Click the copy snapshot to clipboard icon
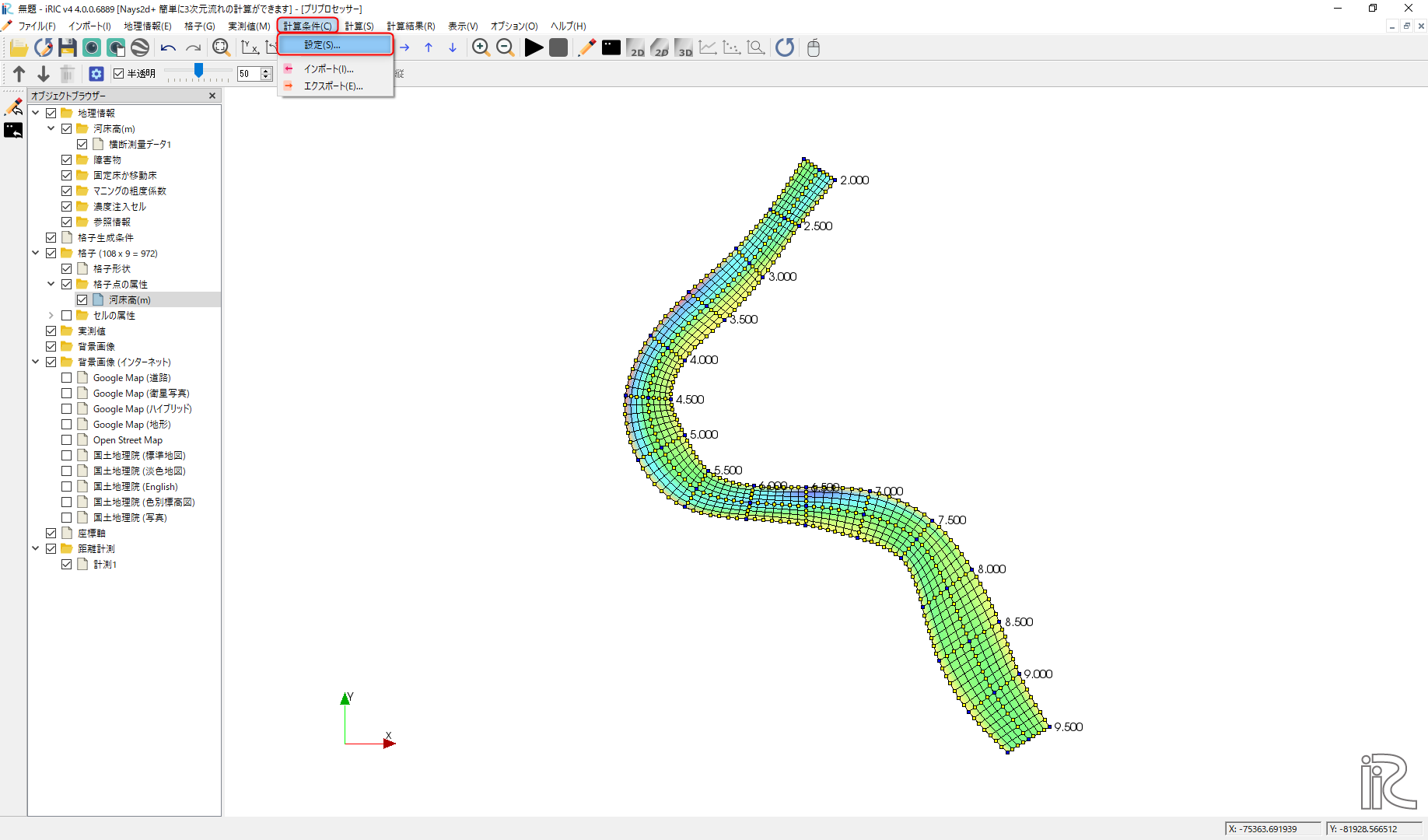Image resolution: width=1428 pixels, height=840 pixels. 116,48
